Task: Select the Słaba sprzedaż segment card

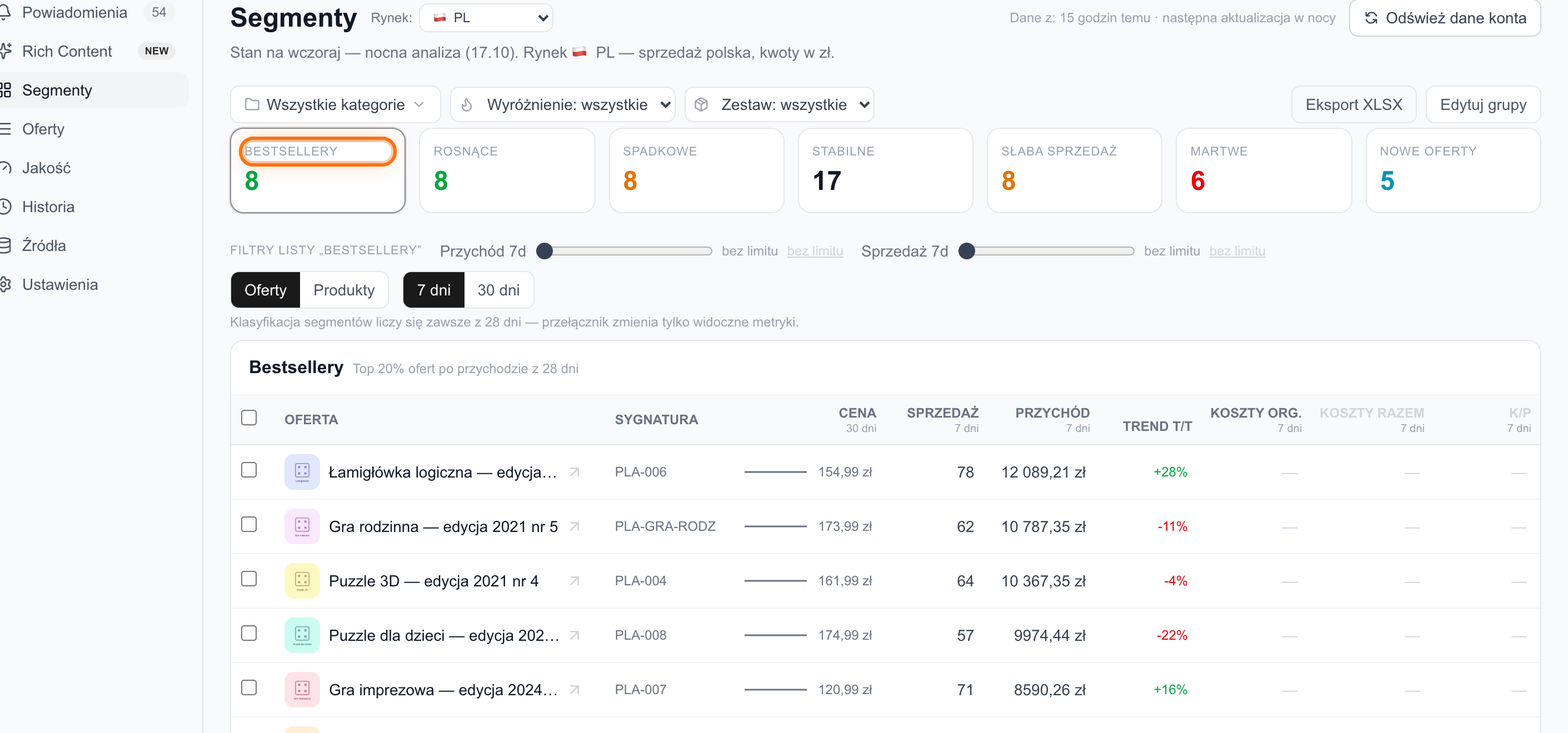Action: (x=1075, y=170)
